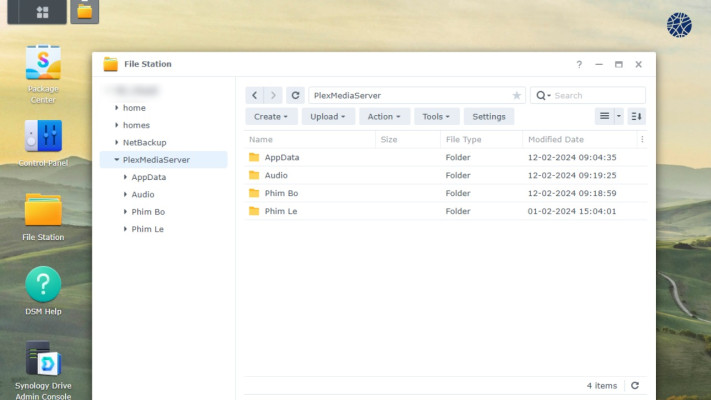Select PlexMediaServer in the folder tree
711x400 pixels.
156,160
